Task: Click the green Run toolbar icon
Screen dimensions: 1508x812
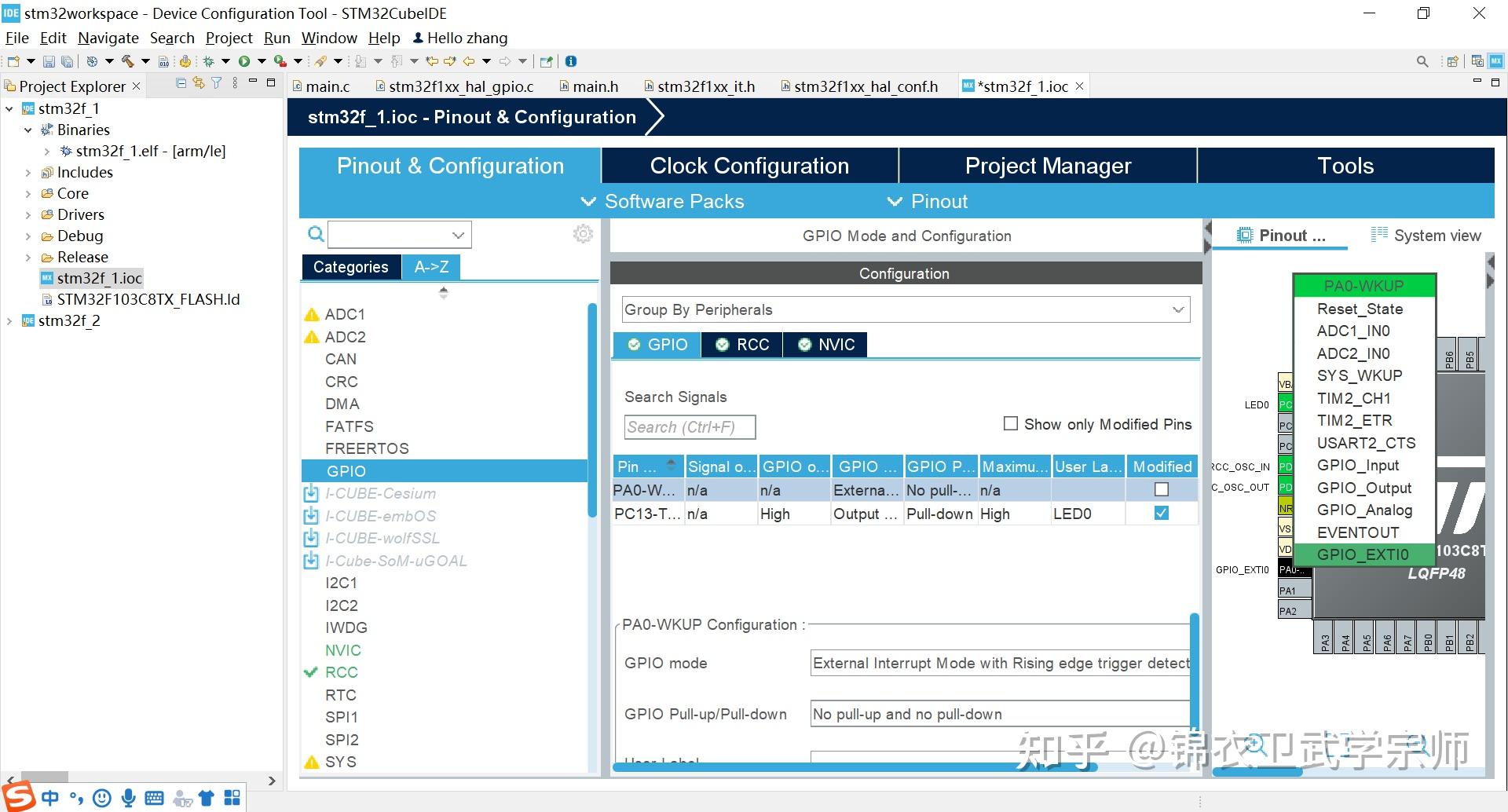Action: pyautogui.click(x=244, y=61)
